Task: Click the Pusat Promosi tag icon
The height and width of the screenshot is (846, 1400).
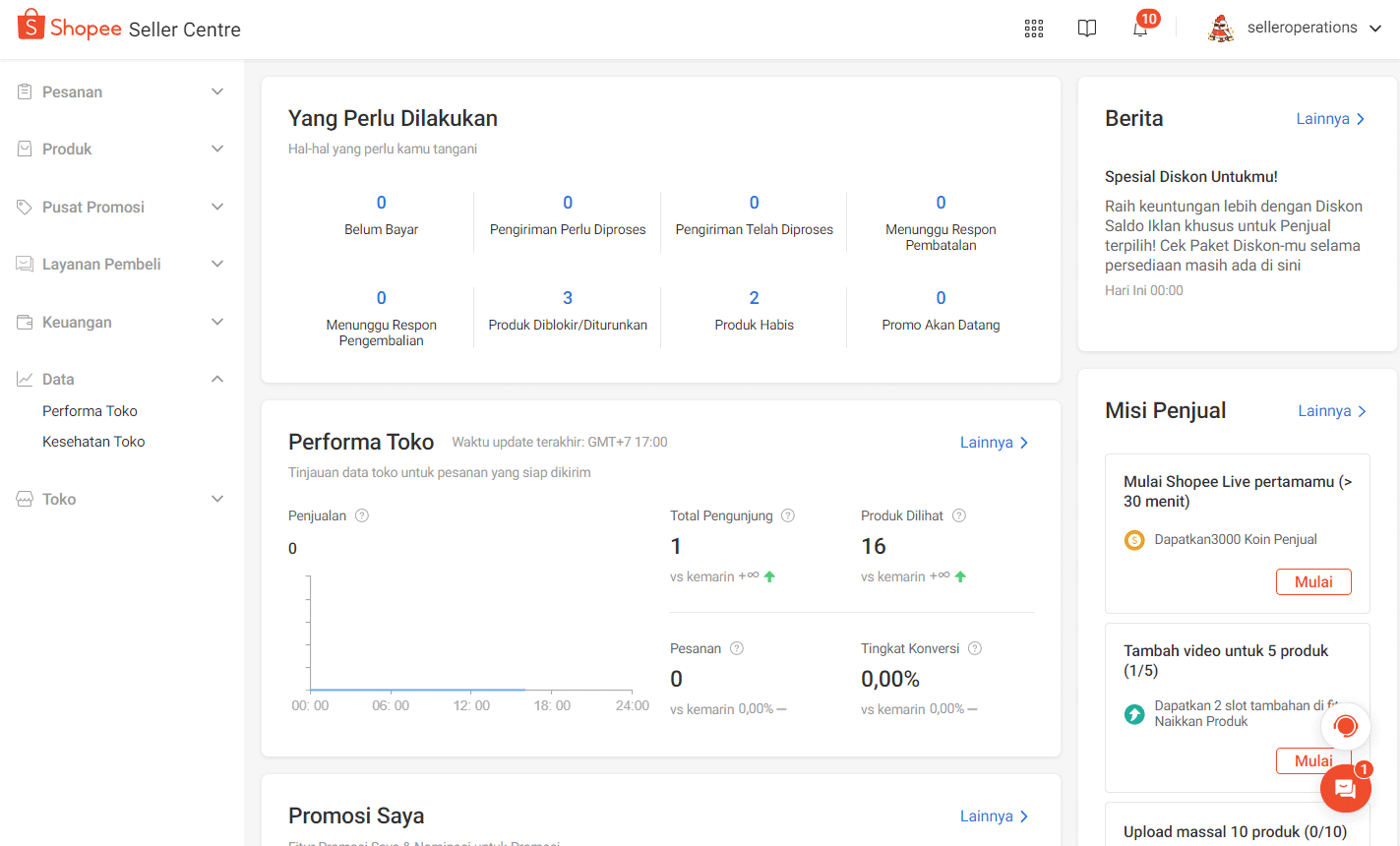Action: click(x=25, y=207)
